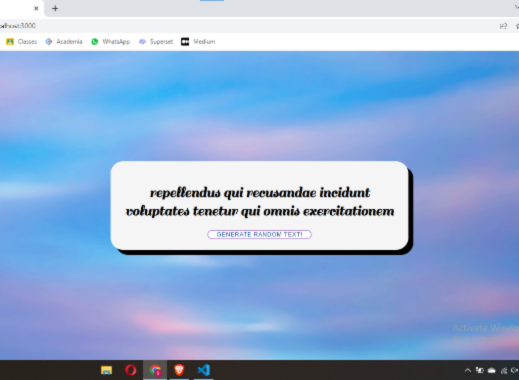Show hidden system tray icons
Image resolution: width=519 pixels, height=380 pixels.
tap(468, 370)
